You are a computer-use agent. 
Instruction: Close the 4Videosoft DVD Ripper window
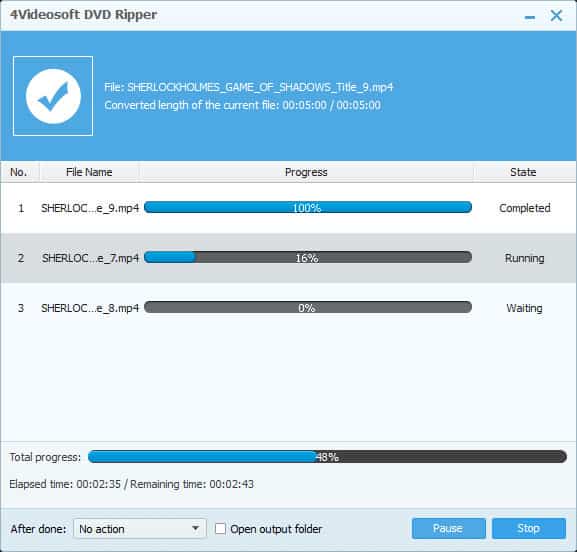click(x=556, y=16)
